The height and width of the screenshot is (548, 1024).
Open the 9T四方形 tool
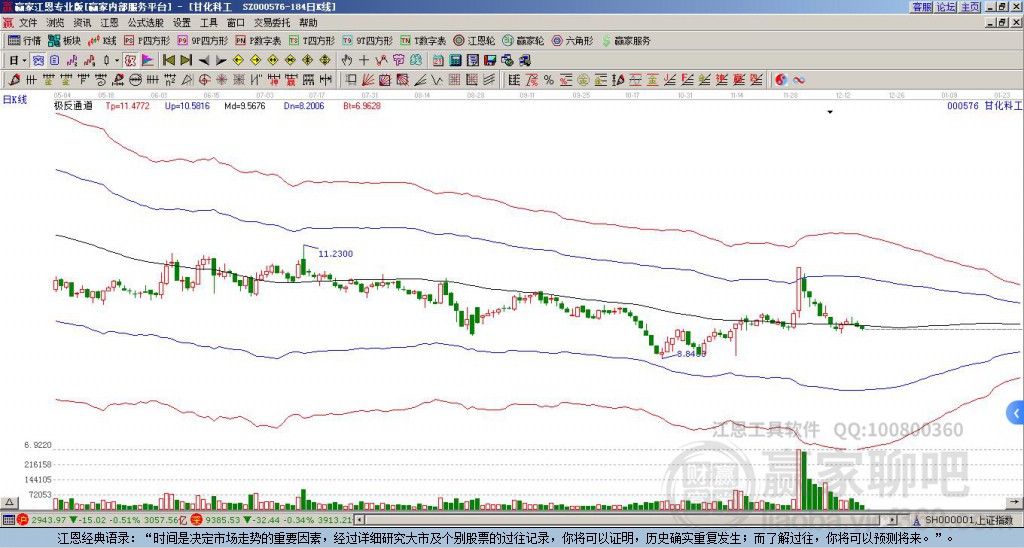tap(368, 41)
